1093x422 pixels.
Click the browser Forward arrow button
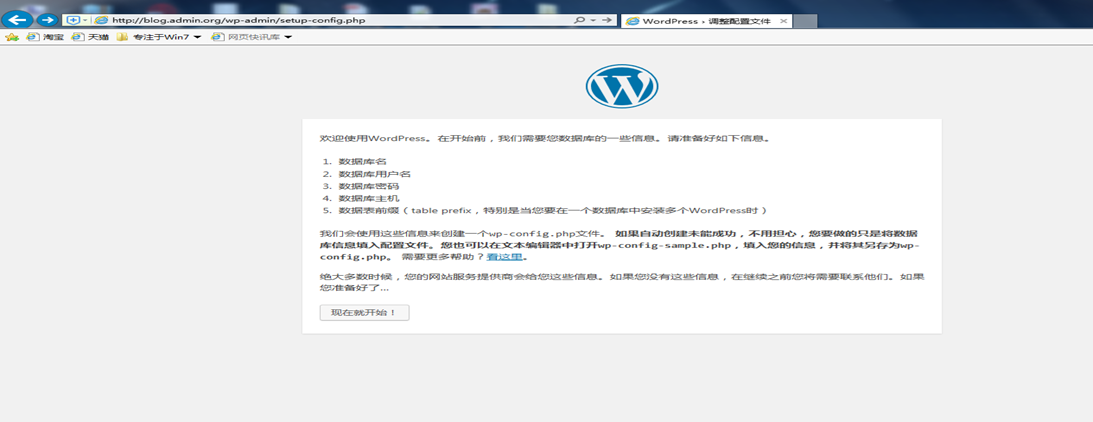point(47,20)
